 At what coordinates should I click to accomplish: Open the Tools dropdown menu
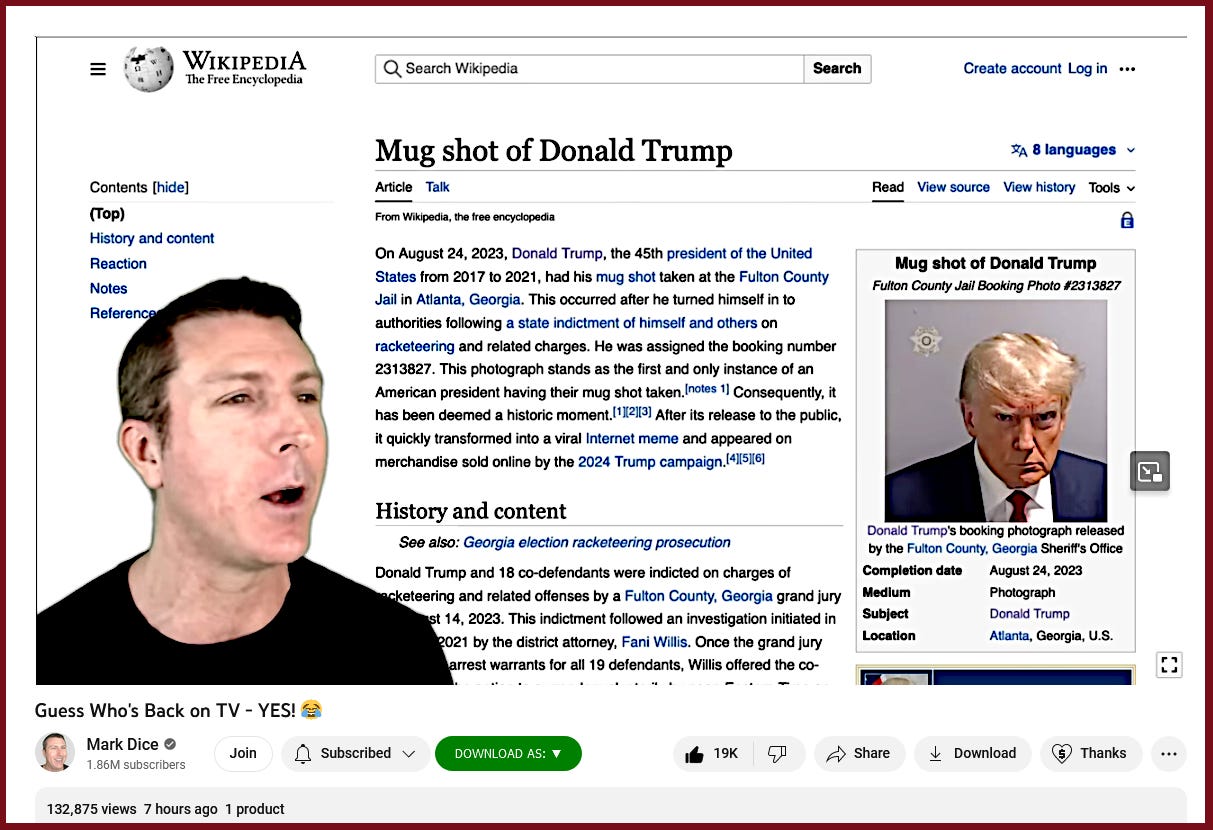1112,188
